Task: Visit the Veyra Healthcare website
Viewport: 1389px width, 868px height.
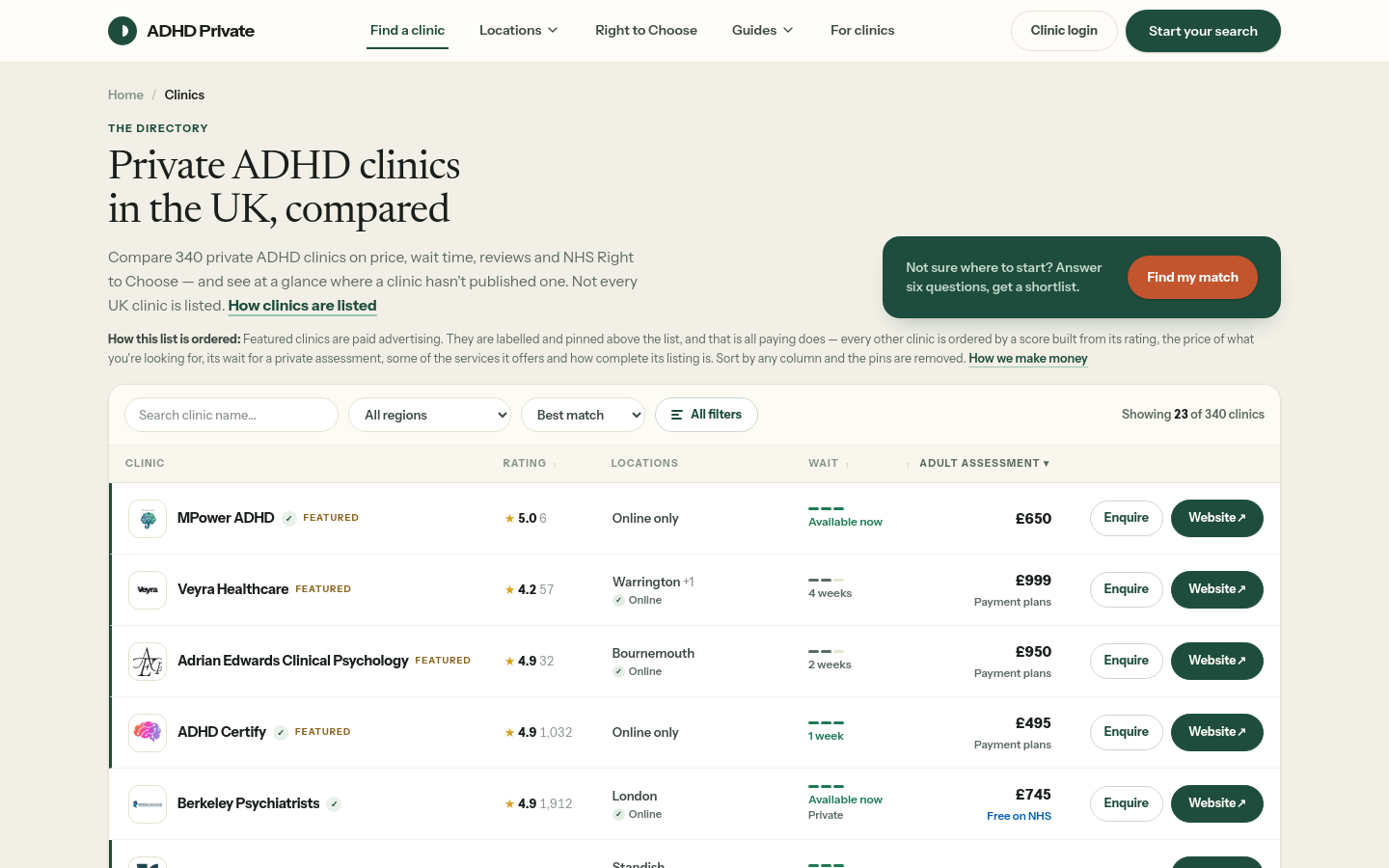Action: 1217,590
